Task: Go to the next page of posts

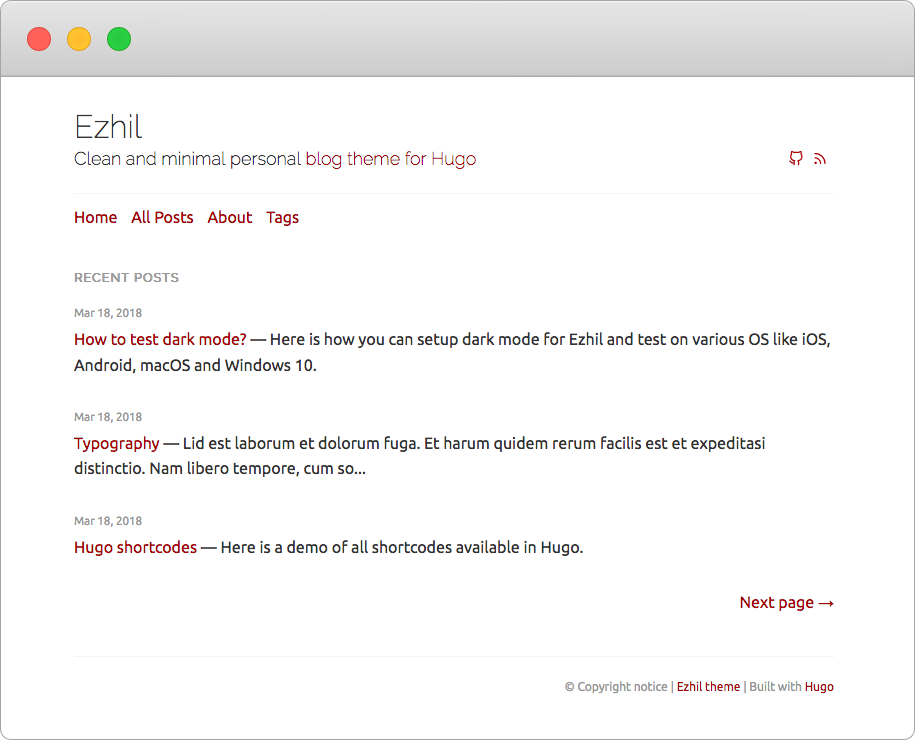Action: (786, 602)
